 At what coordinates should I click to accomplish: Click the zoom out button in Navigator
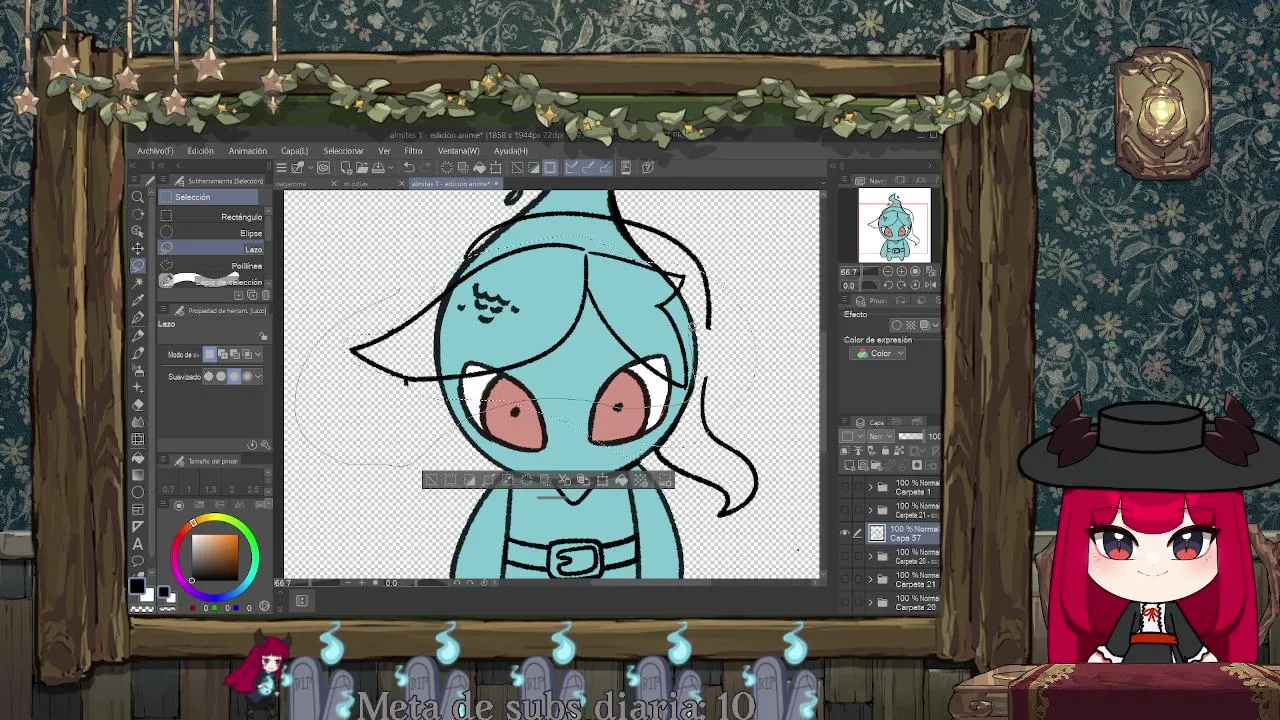click(x=888, y=271)
